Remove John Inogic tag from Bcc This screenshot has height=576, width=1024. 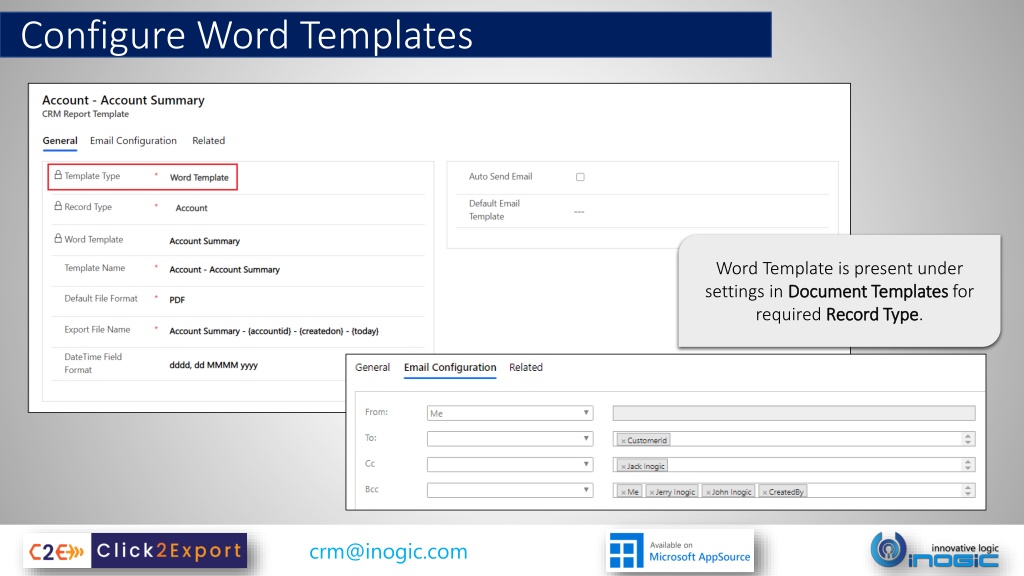[x=708, y=492]
